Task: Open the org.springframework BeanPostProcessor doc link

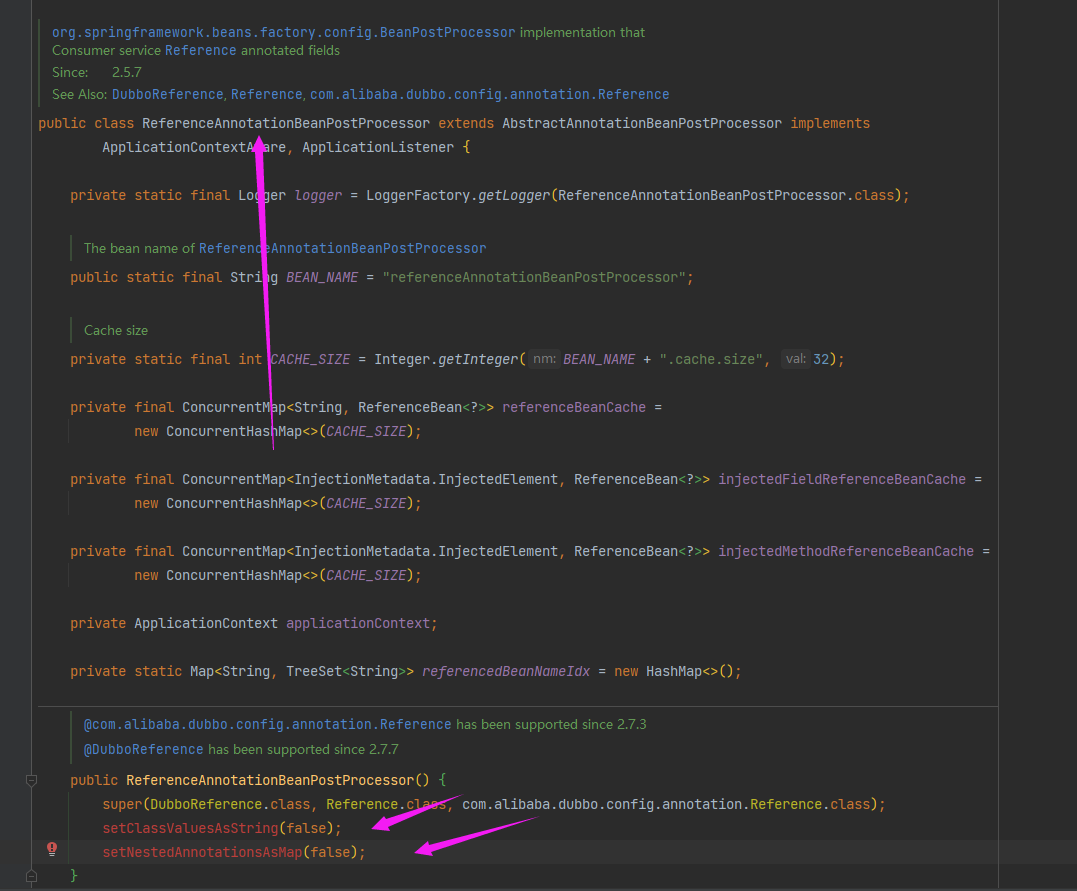Action: [283, 32]
